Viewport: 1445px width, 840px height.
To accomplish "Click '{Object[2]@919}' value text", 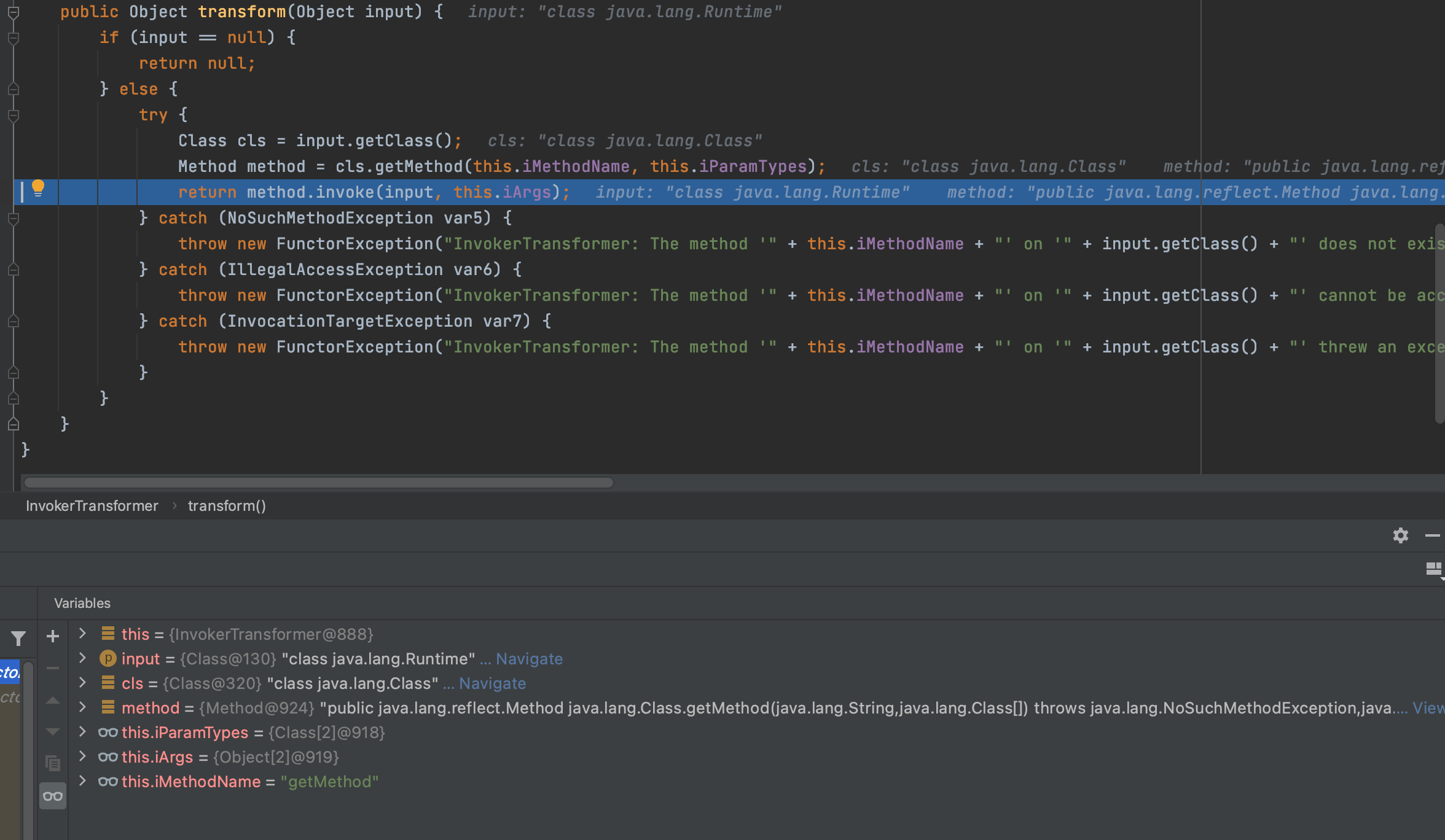I will coord(276,757).
